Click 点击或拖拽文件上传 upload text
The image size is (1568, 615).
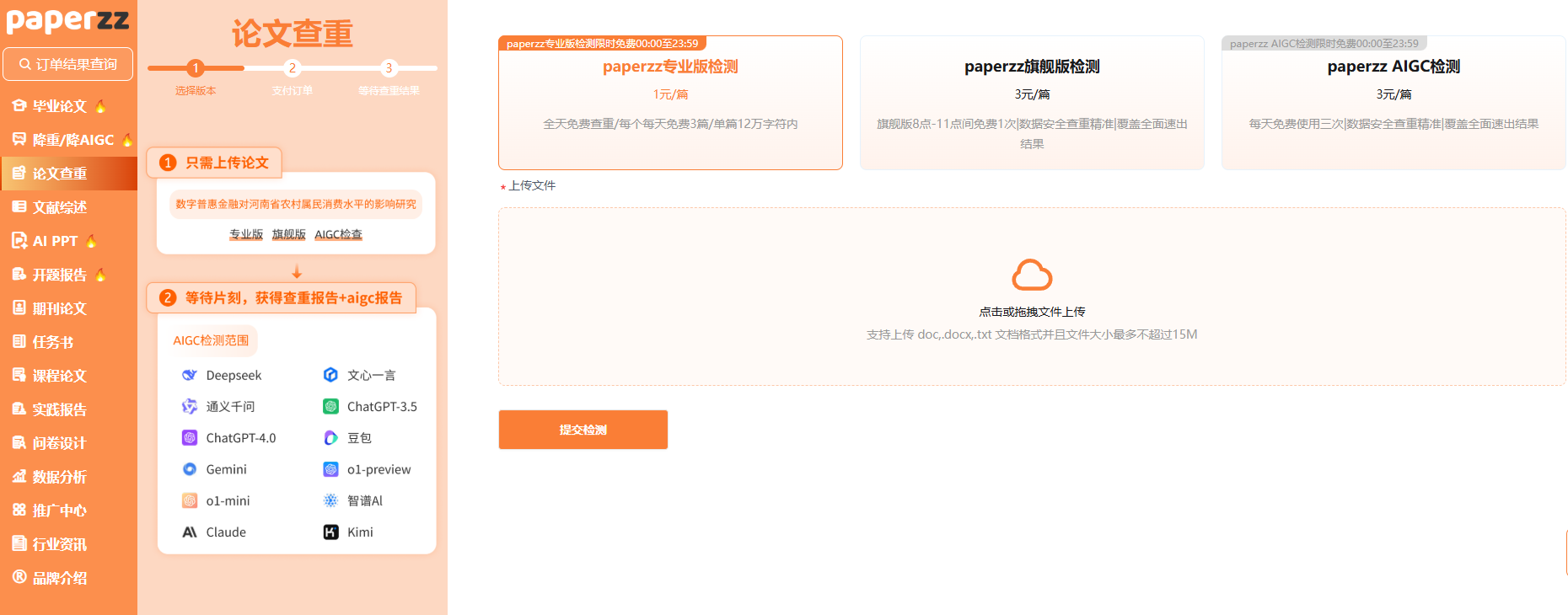[1032, 312]
